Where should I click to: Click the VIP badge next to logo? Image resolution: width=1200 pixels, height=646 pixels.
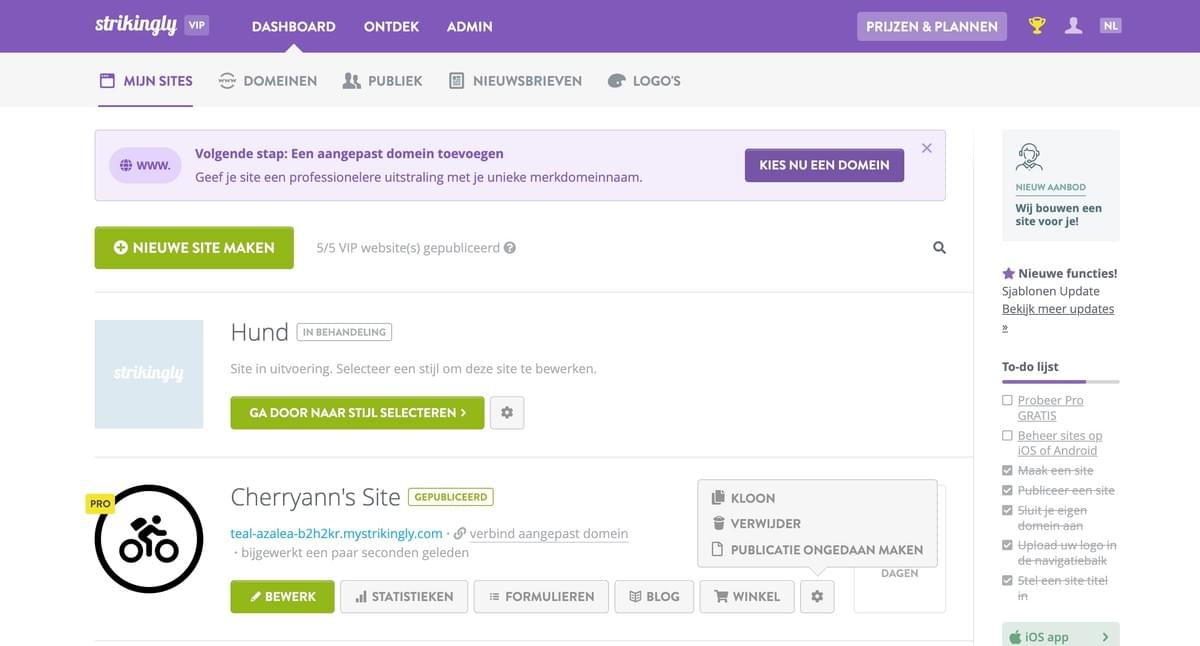(197, 26)
